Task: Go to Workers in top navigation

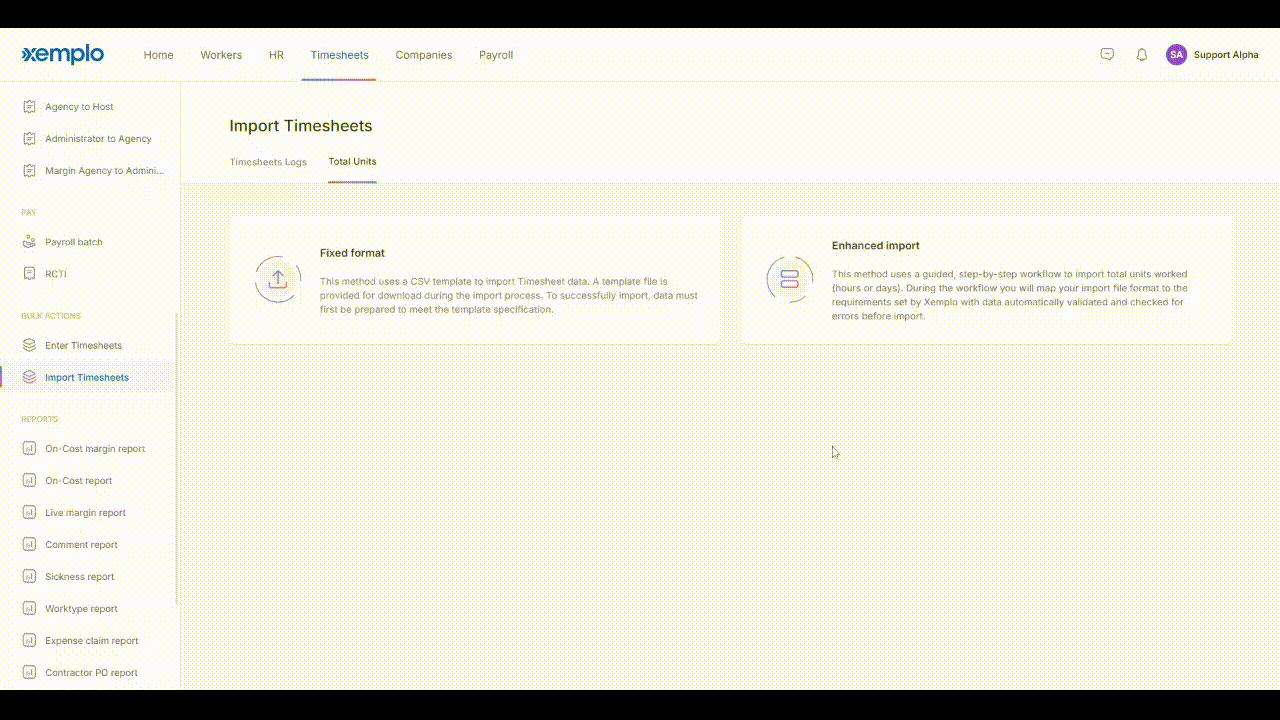Action: point(221,55)
